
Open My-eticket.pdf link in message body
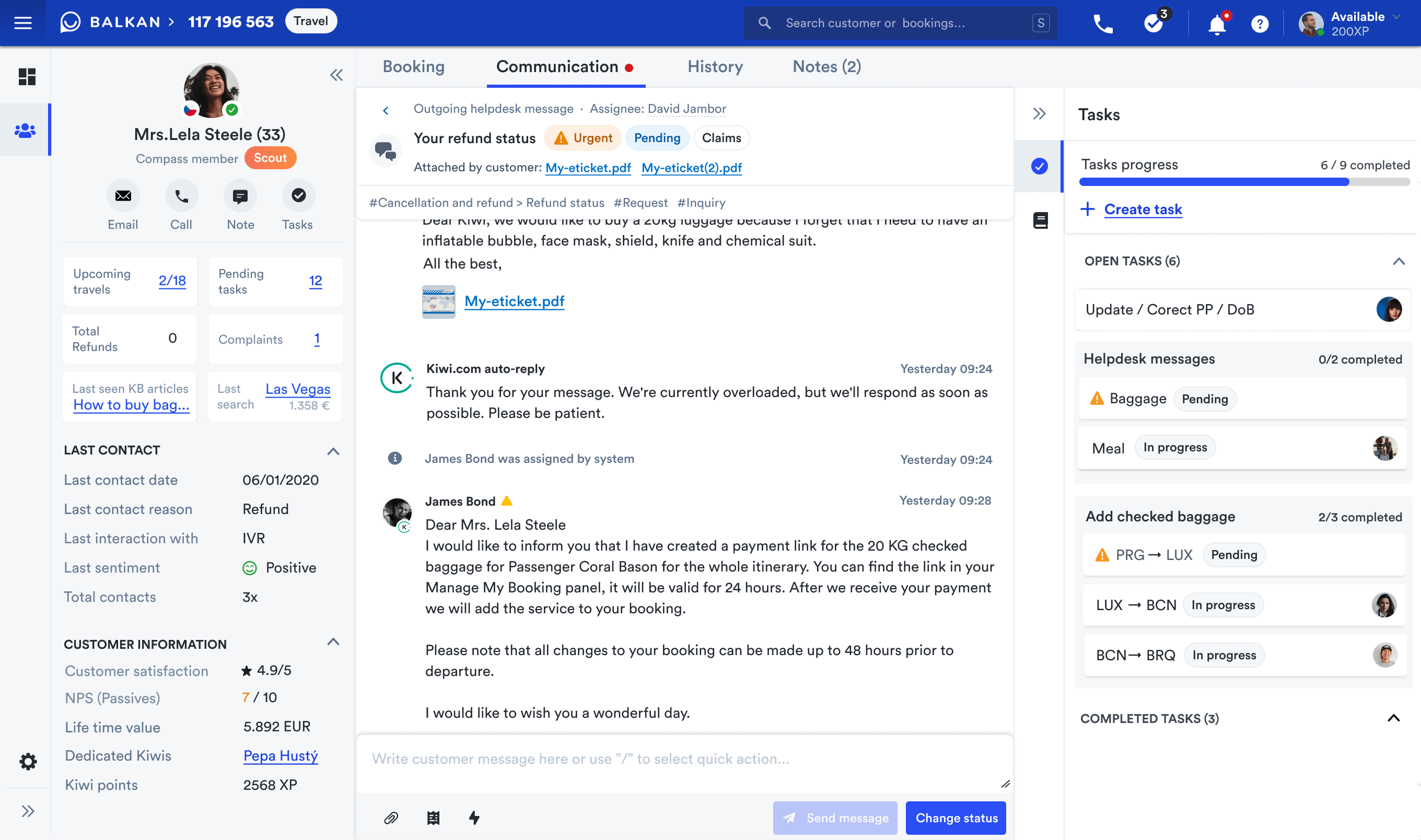[x=514, y=301]
